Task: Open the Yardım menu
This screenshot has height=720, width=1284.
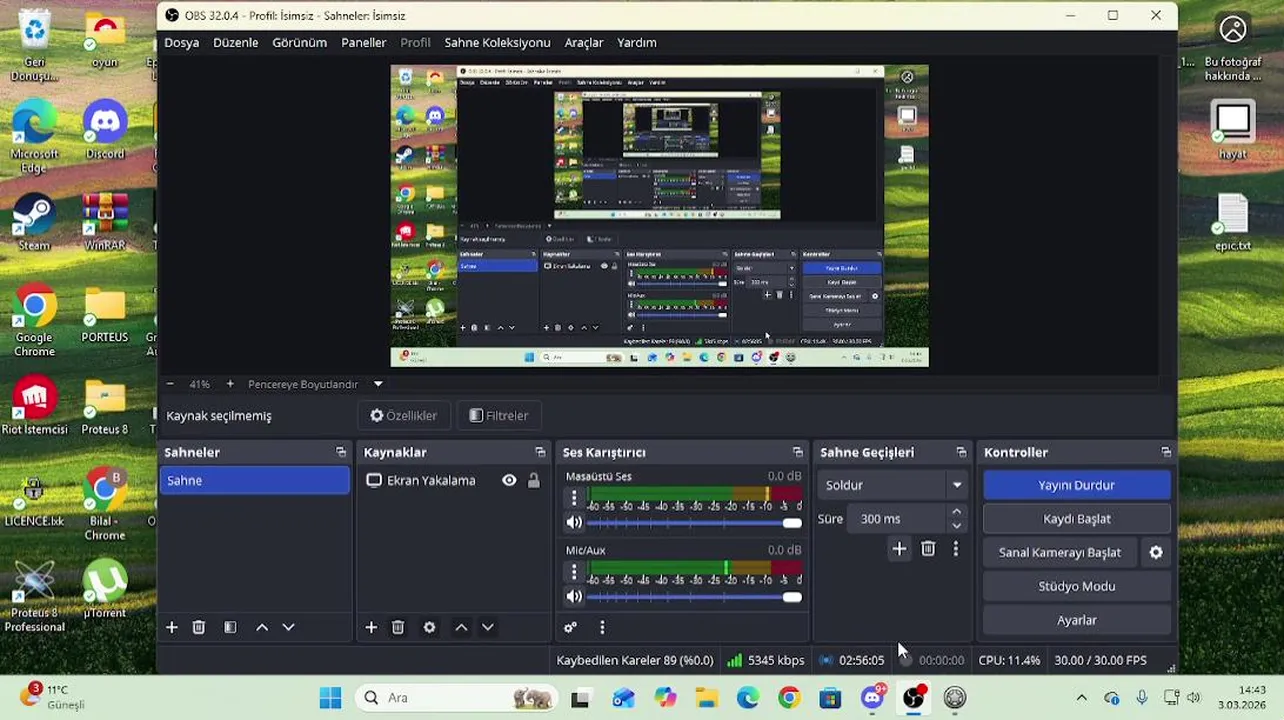Action: 637,42
